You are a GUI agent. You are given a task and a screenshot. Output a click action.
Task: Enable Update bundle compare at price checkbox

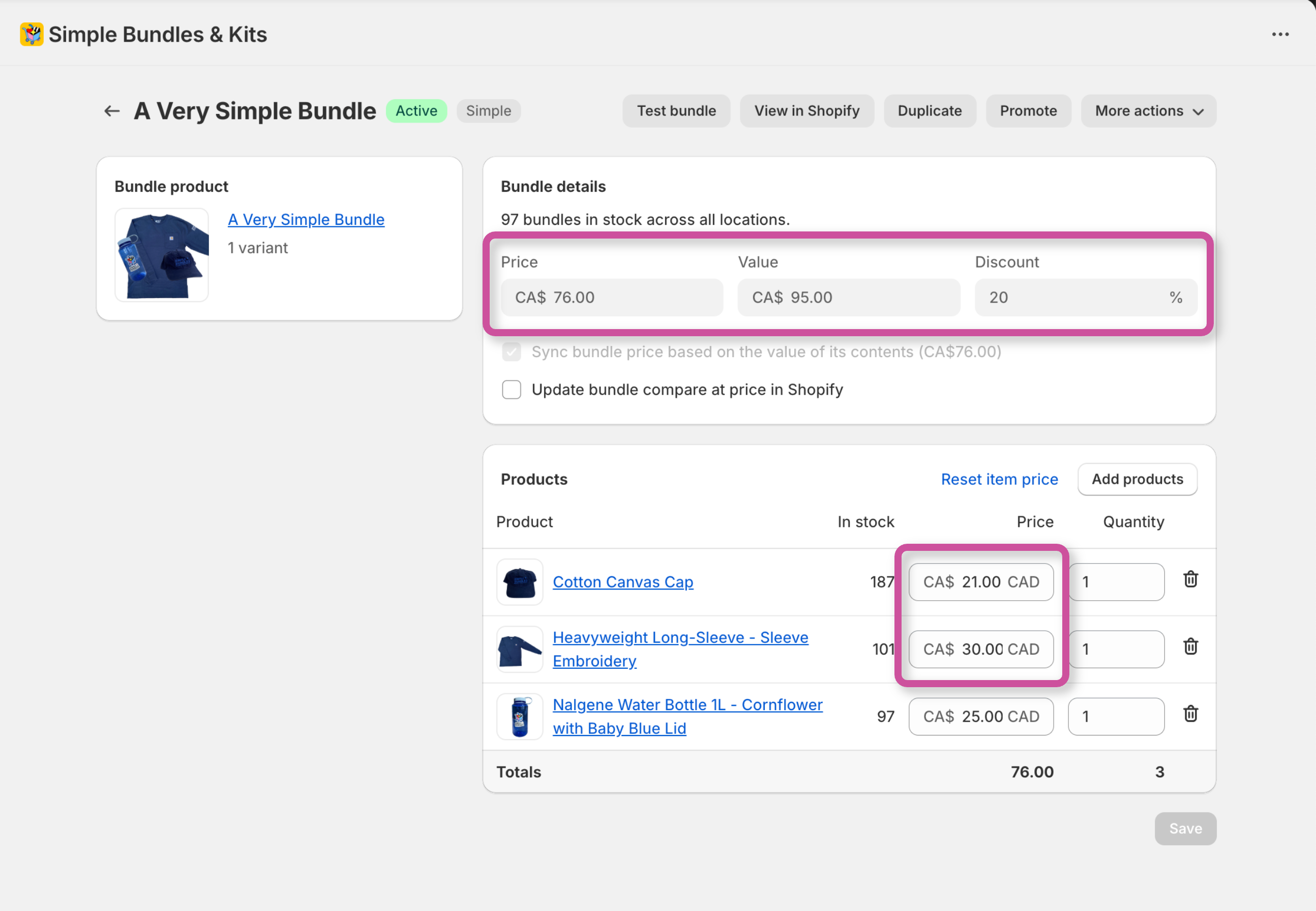tap(512, 389)
